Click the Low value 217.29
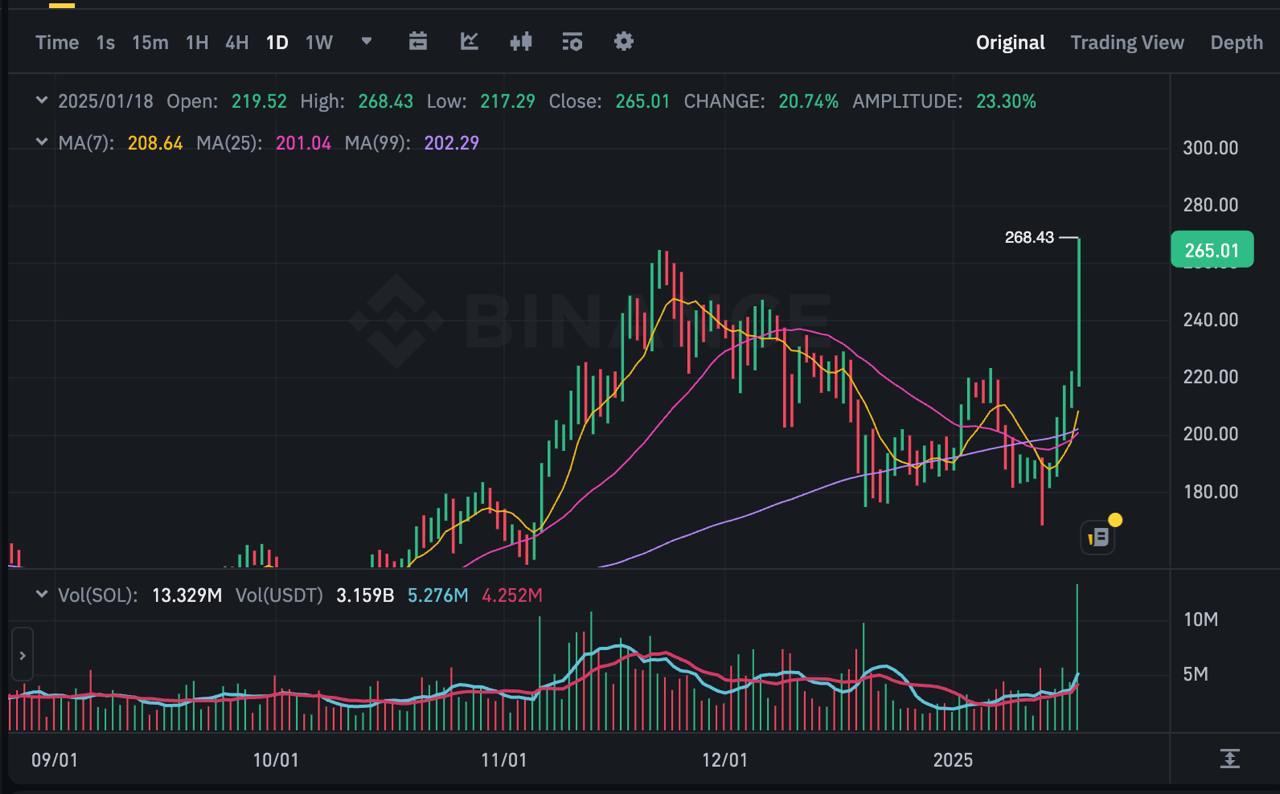The height and width of the screenshot is (794, 1280). point(507,101)
